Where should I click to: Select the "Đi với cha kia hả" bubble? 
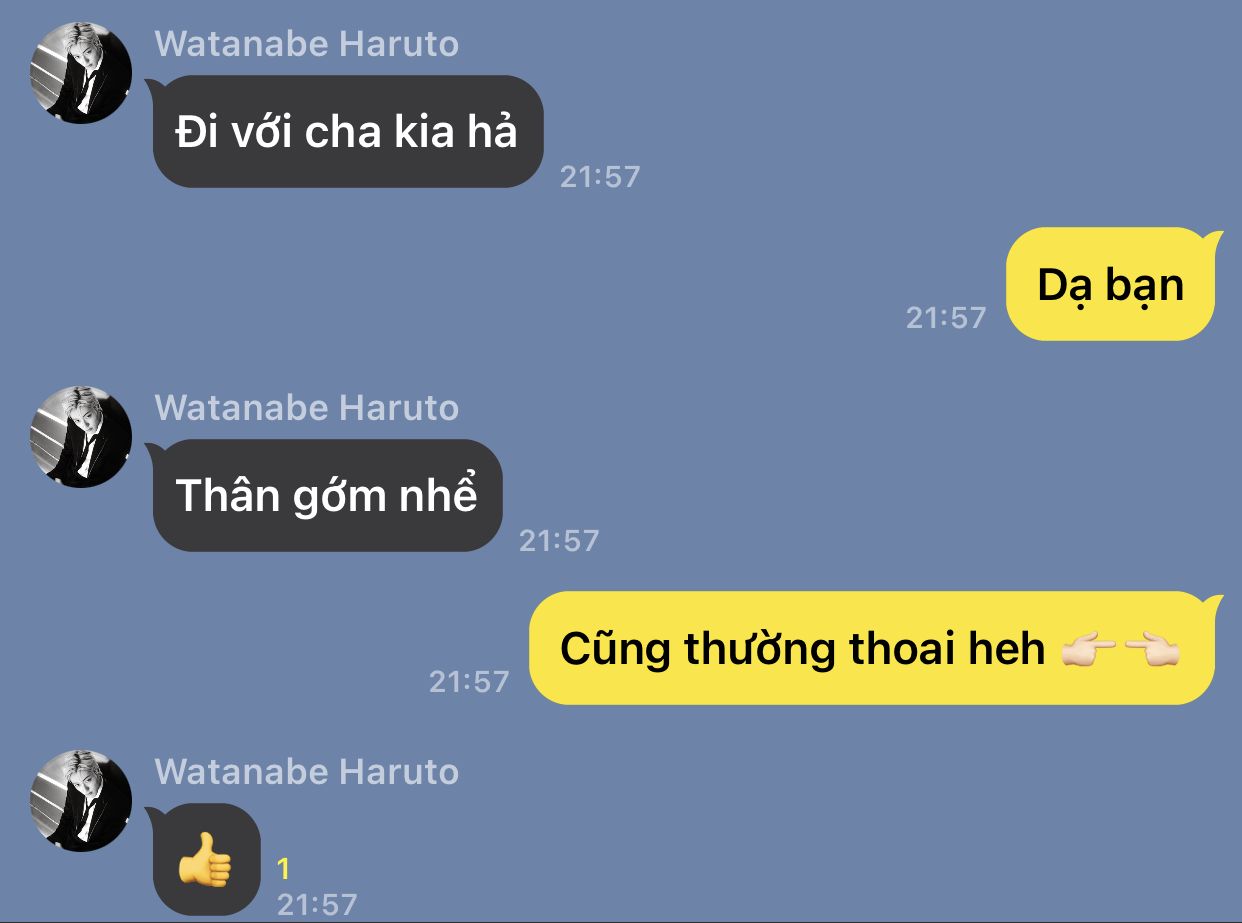click(347, 131)
